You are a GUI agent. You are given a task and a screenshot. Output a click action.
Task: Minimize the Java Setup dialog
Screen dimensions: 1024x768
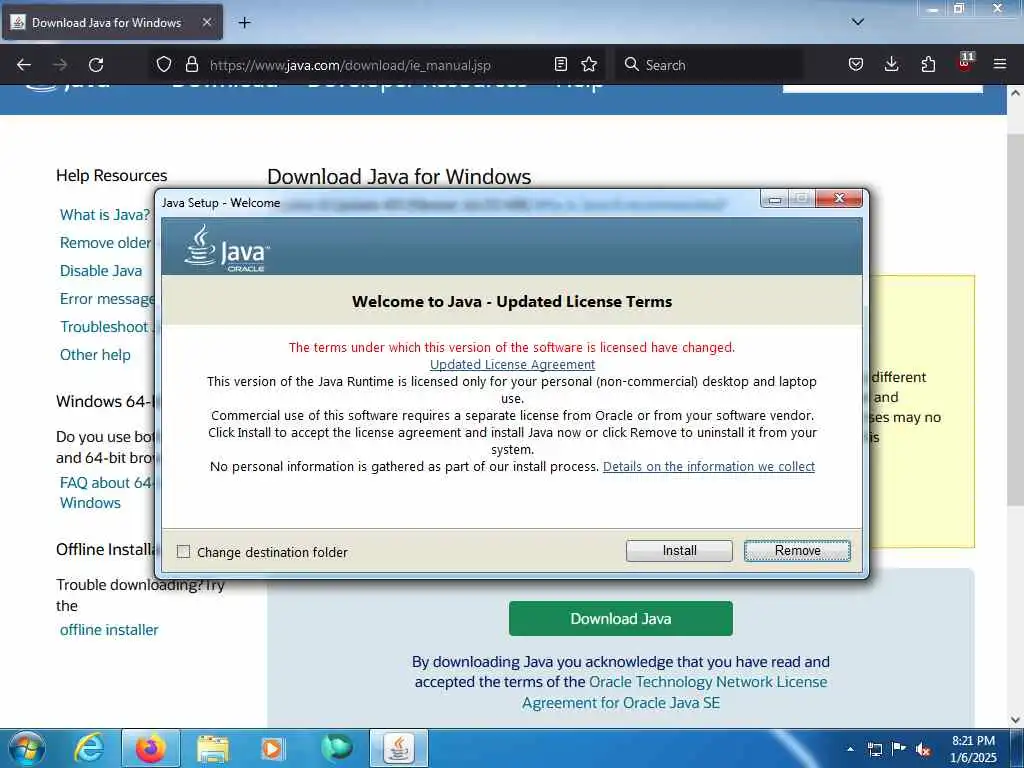pyautogui.click(x=775, y=199)
